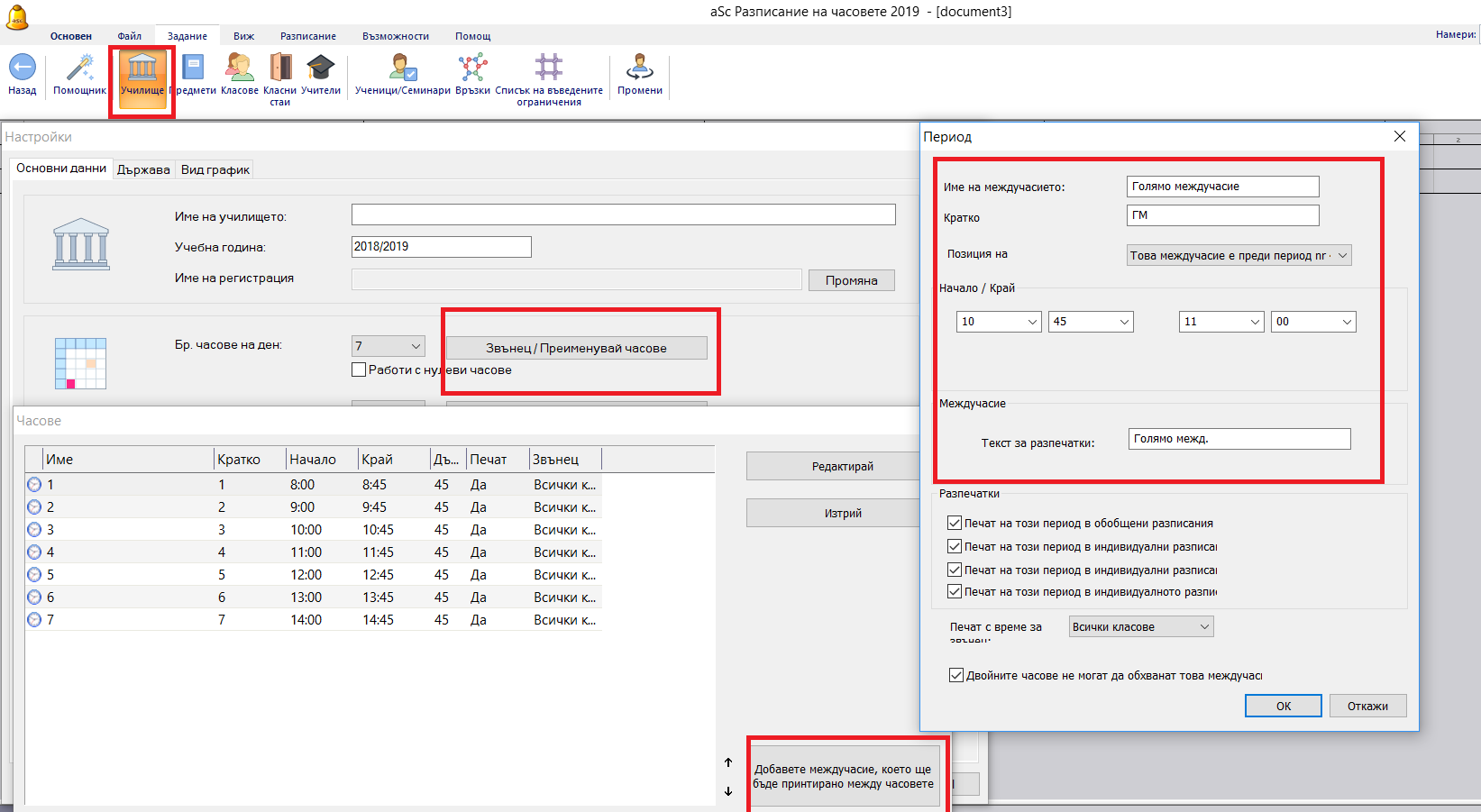This screenshot has width=1481, height=812.
Task: Uncheck Печат на този период в обобщени разписания
Action: 955,523
